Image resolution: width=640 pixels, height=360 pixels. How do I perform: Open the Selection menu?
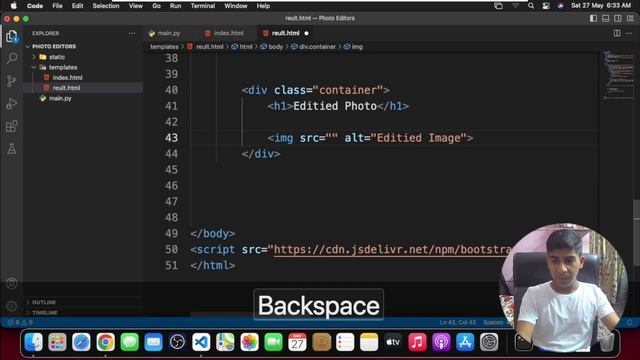coord(106,6)
